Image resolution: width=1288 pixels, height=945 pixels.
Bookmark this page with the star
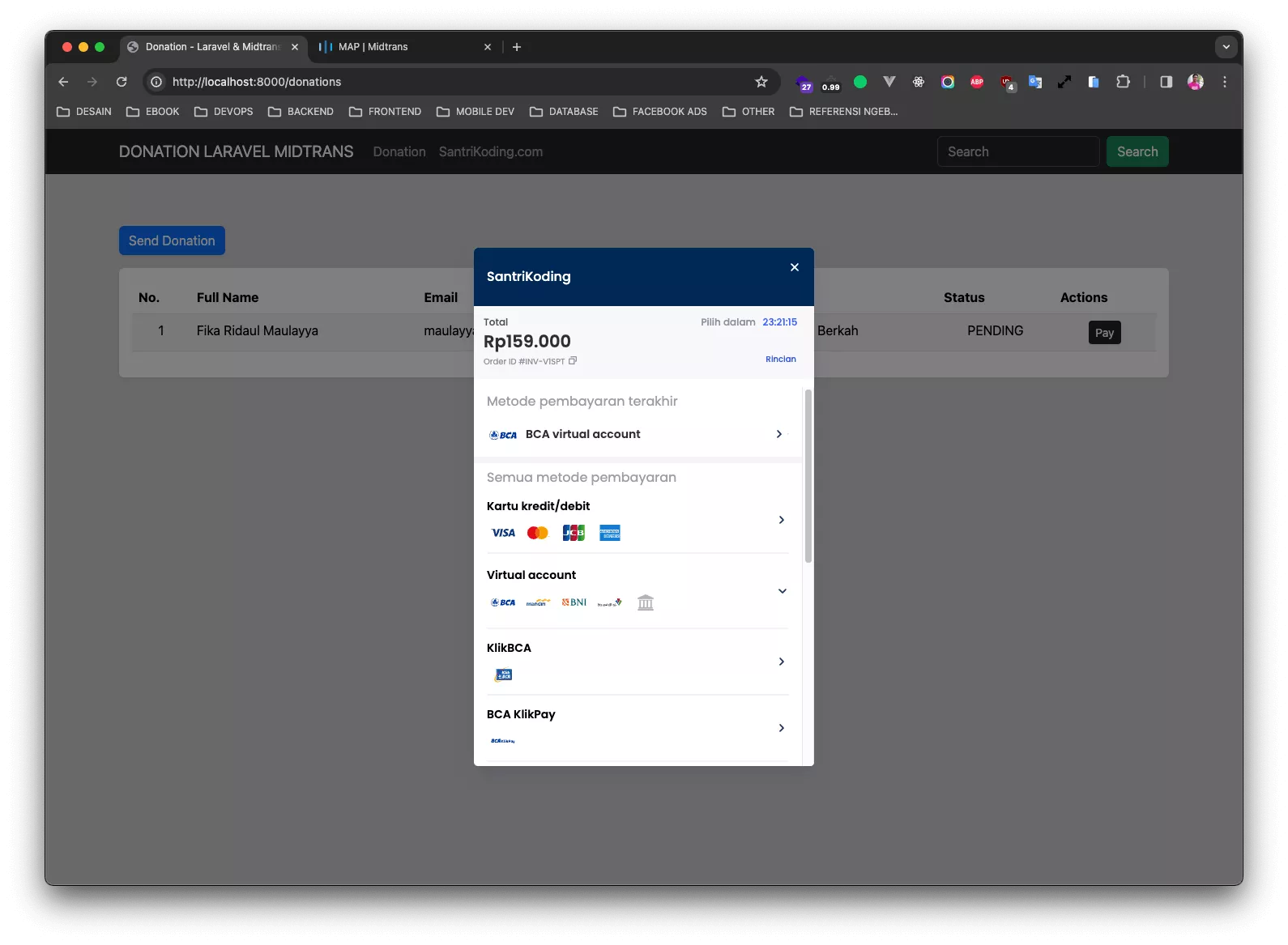(761, 82)
